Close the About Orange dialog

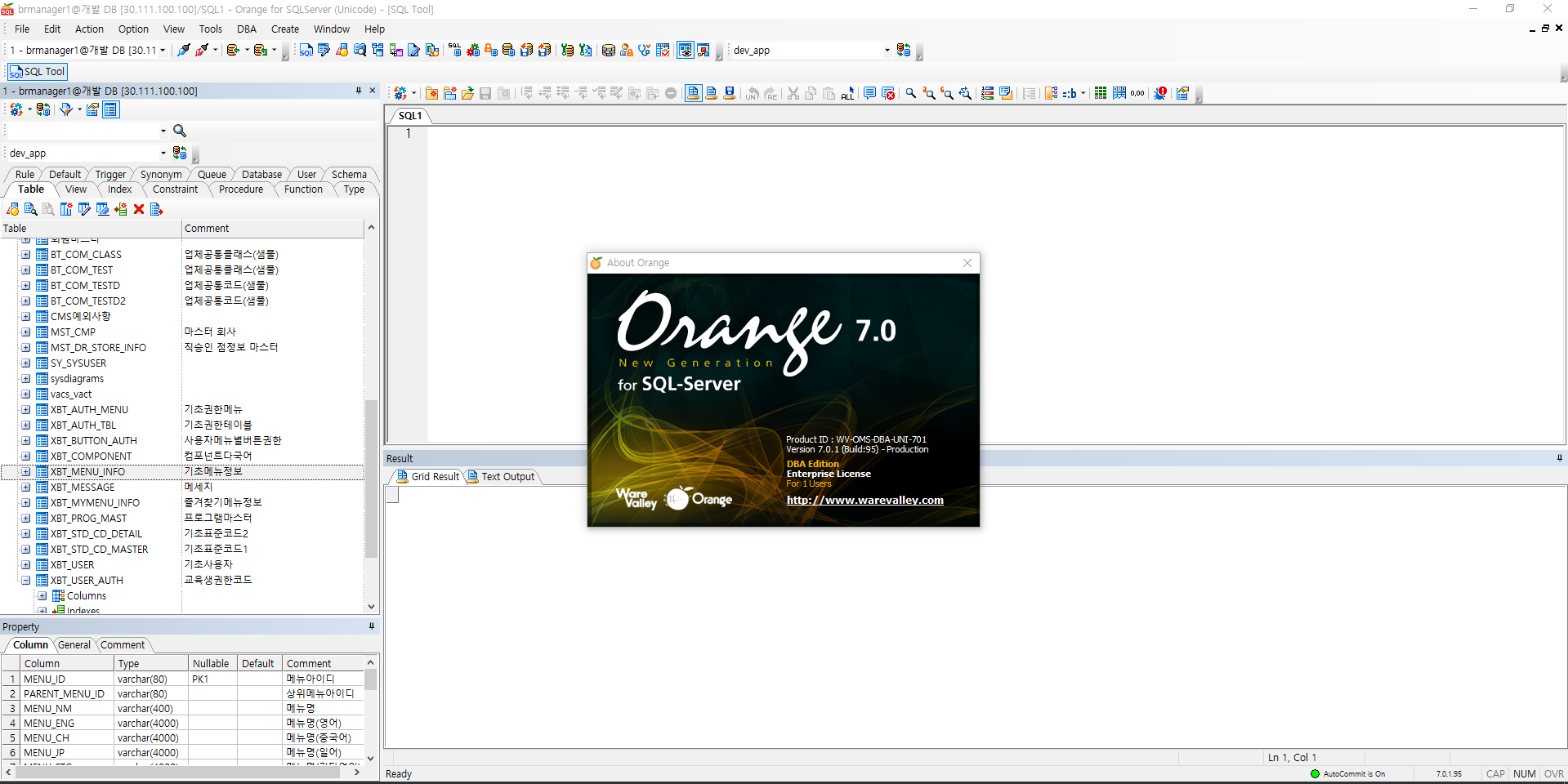(x=967, y=263)
